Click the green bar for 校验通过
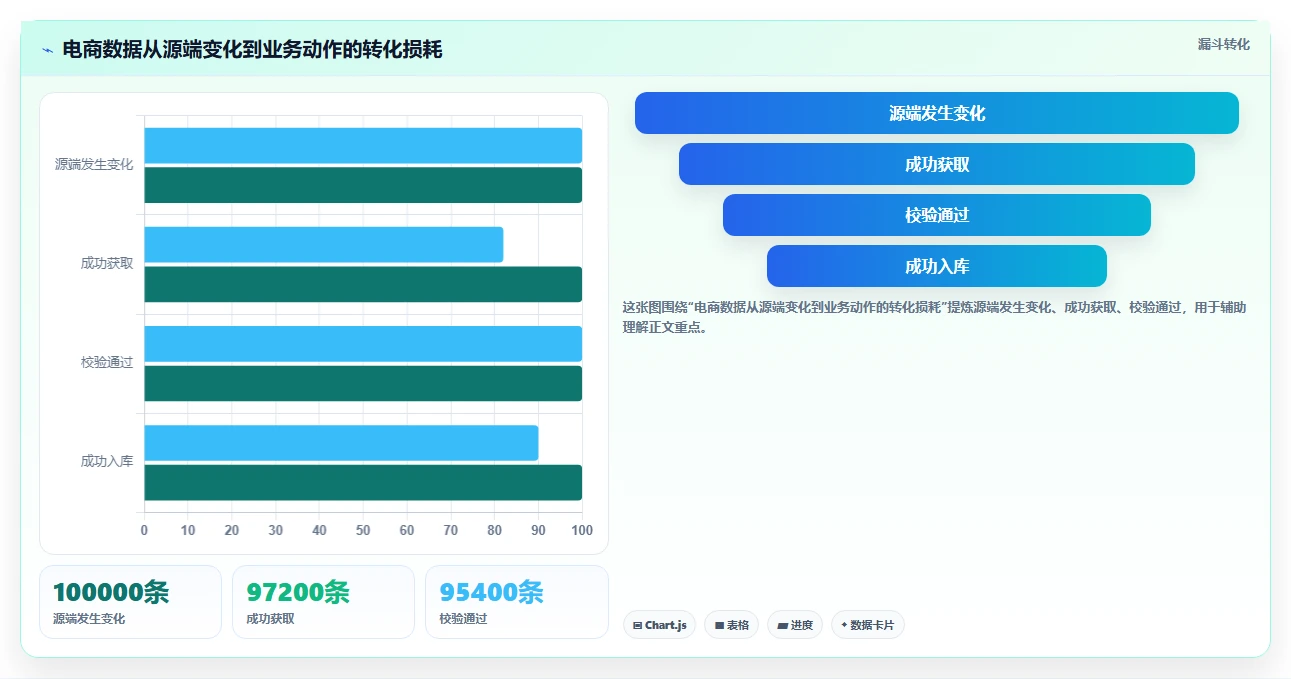The image size is (1291, 679). point(363,383)
